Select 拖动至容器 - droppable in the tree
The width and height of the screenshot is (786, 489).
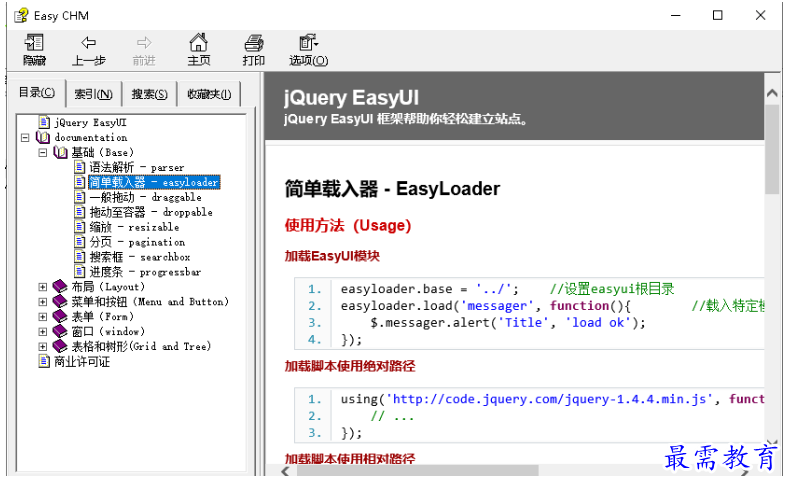point(151,212)
